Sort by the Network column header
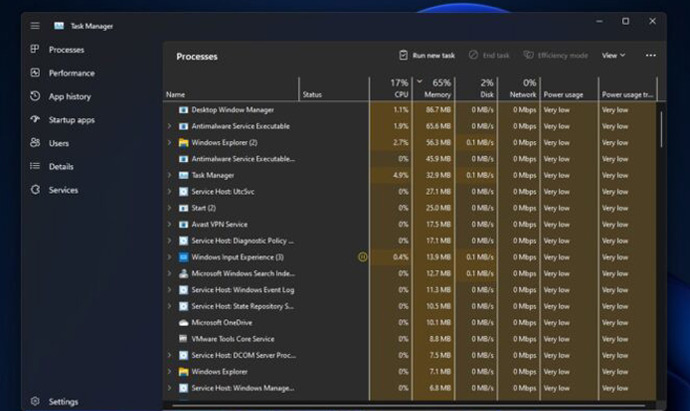Viewport: 690px width, 411px height. [x=519, y=89]
